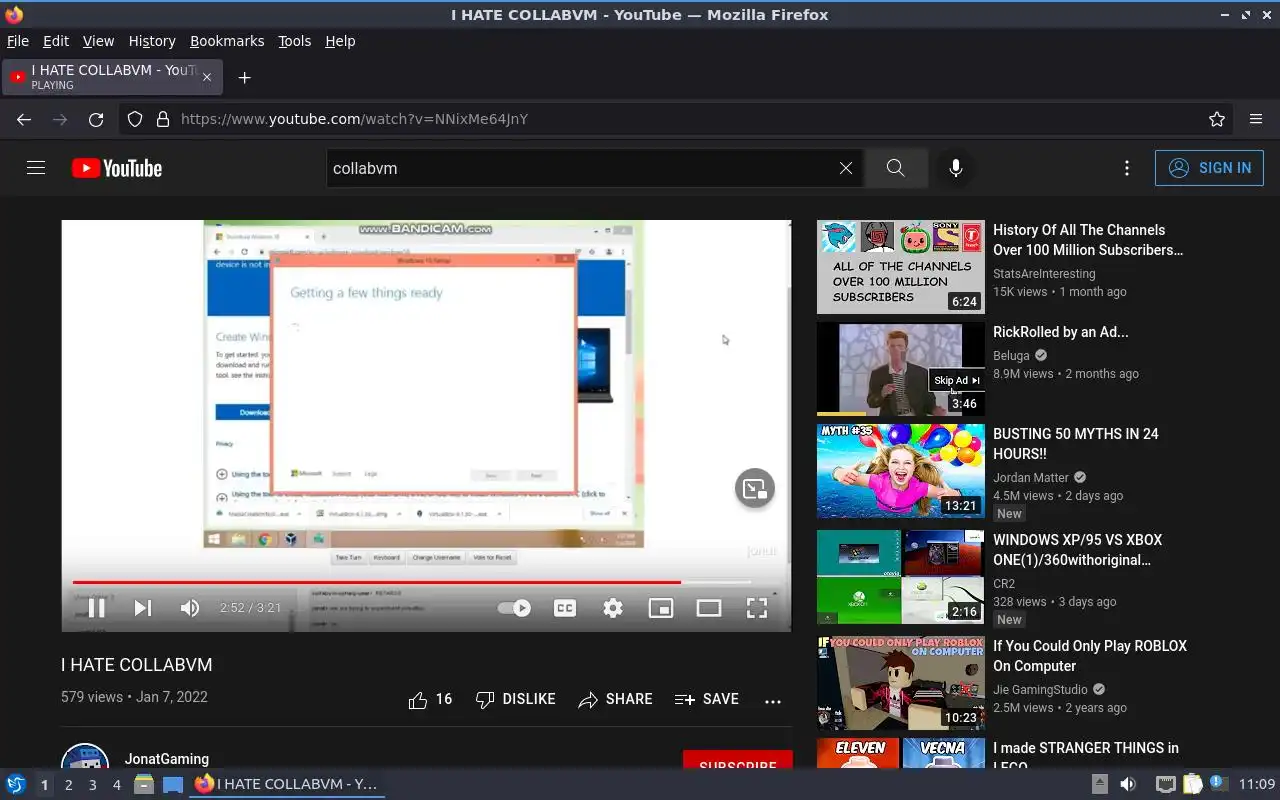The image size is (1280, 800).
Task: Open Jordan Matter channel name
Action: (1031, 478)
